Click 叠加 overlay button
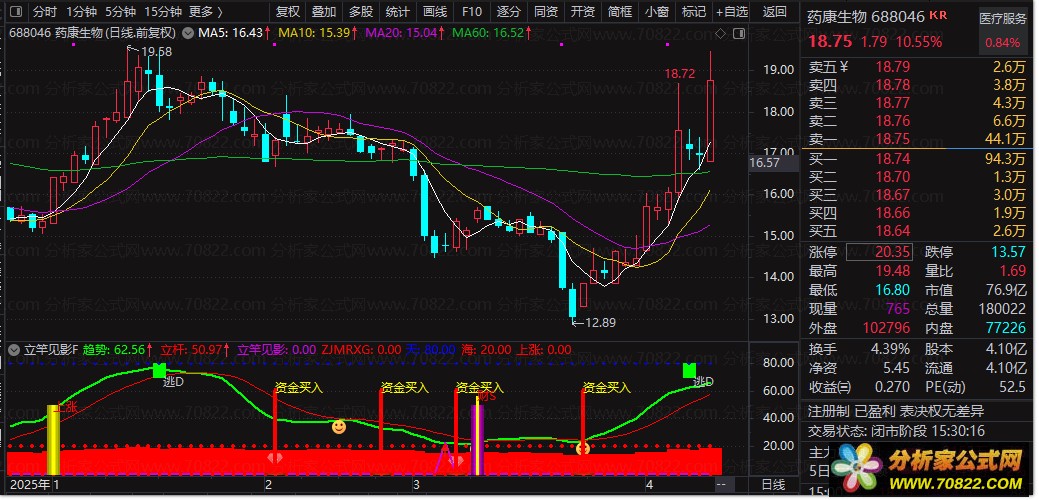This screenshot has width=1039, height=500. point(324,12)
